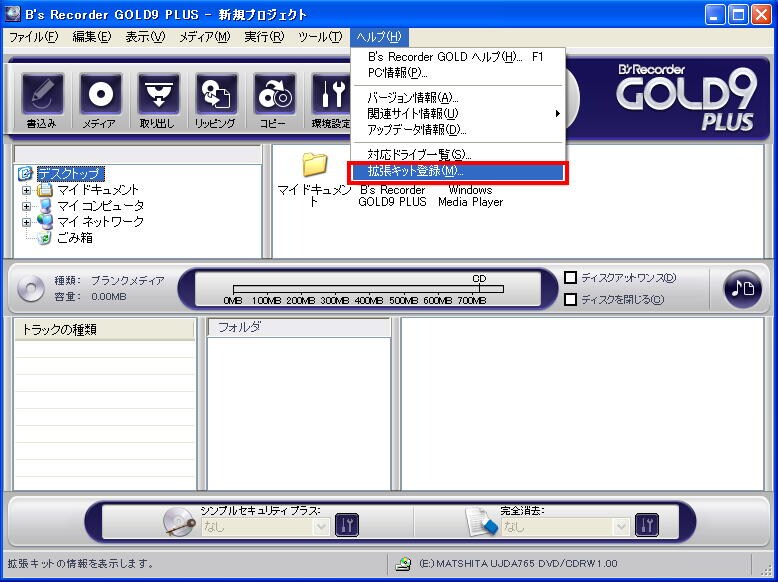Select 対応ドライブ一覧(S) menu item
This screenshot has width=778, height=582.
point(458,154)
